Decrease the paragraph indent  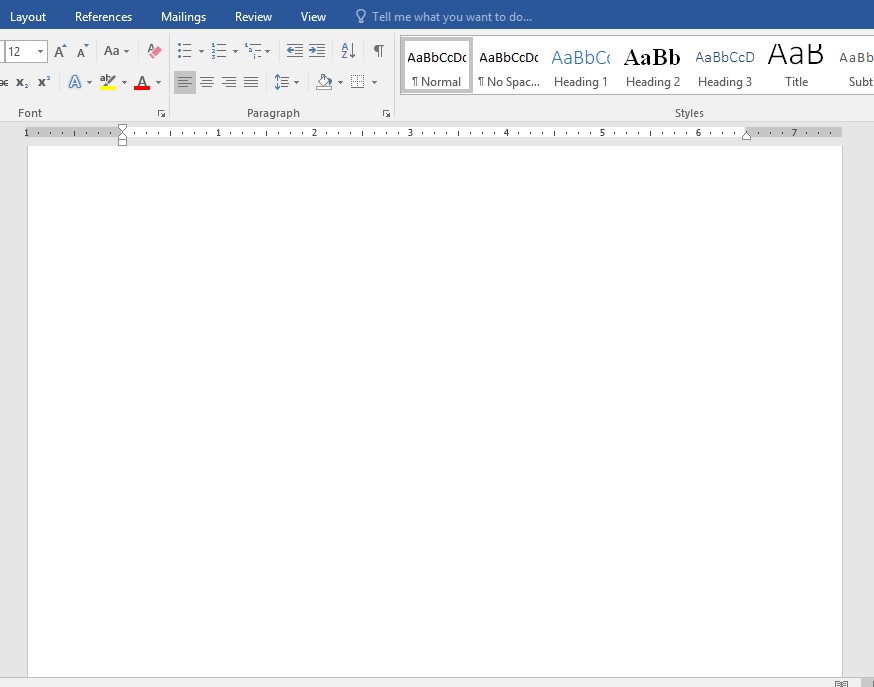coord(295,51)
